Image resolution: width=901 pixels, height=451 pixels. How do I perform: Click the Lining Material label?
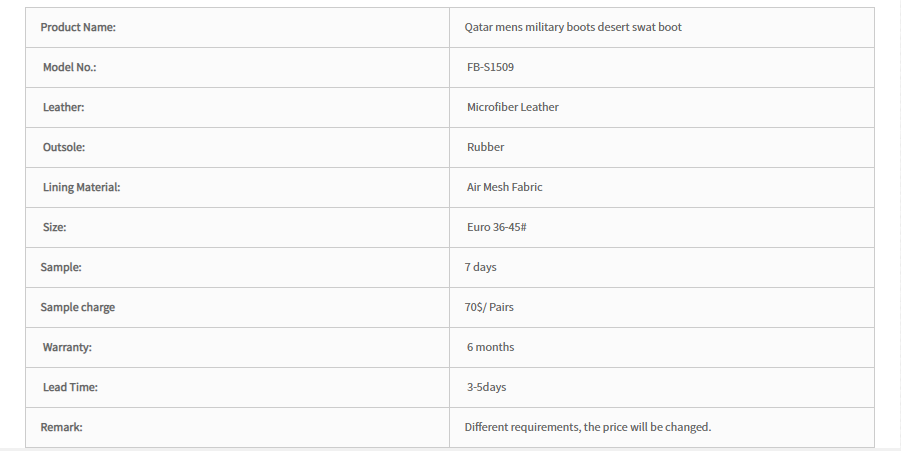pos(82,187)
